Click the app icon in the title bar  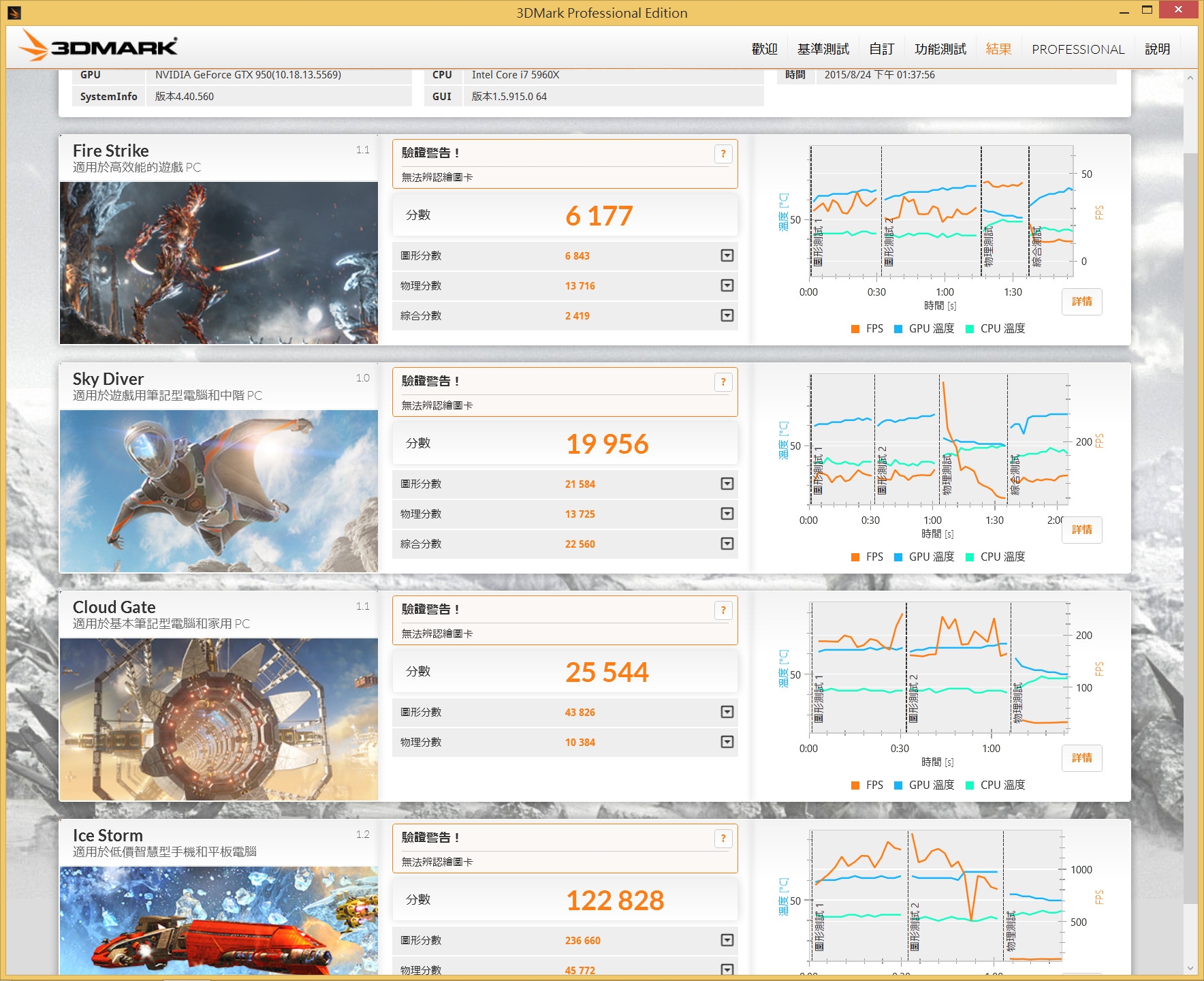(14, 12)
